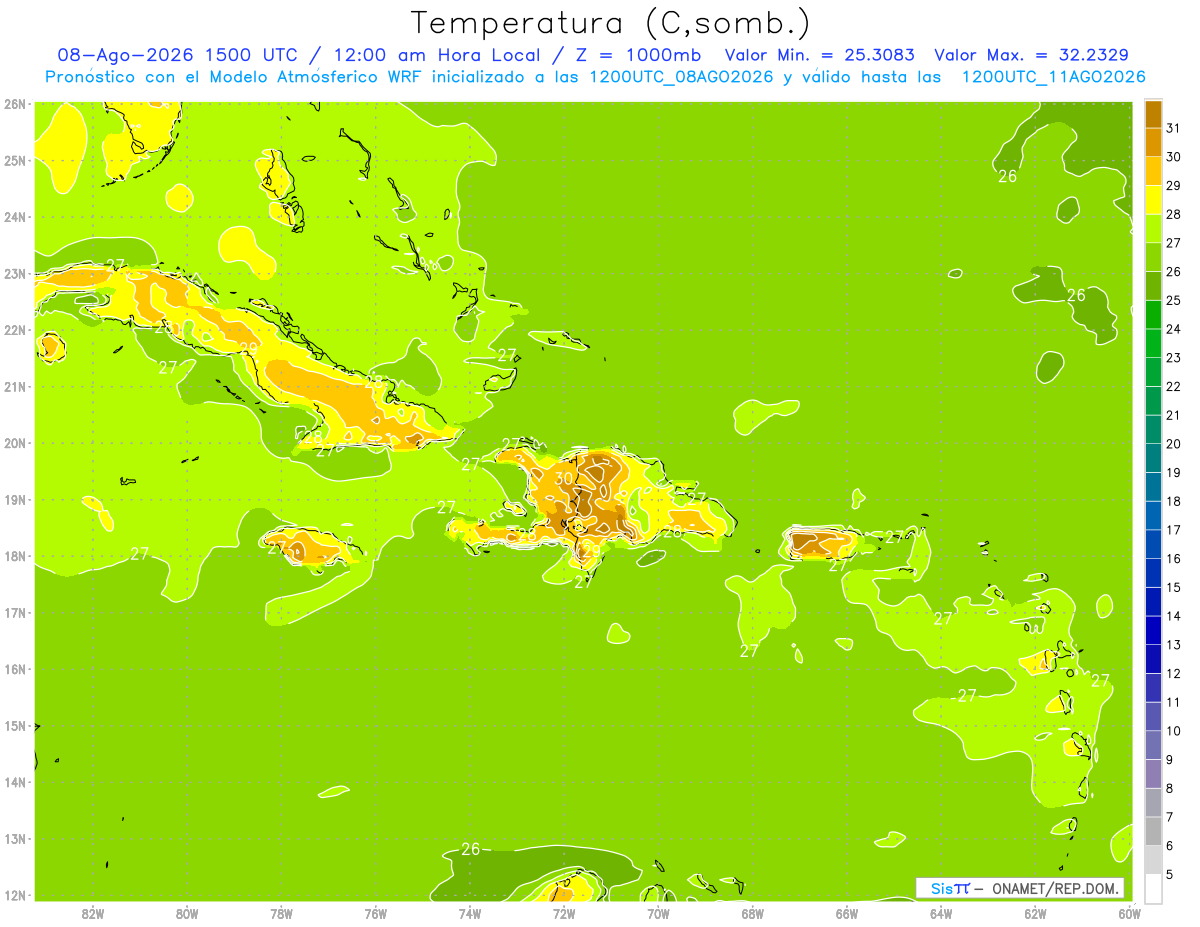This screenshot has height=927, width=1200.
Task: Click the 74W longitude axis label
Action: (469, 912)
